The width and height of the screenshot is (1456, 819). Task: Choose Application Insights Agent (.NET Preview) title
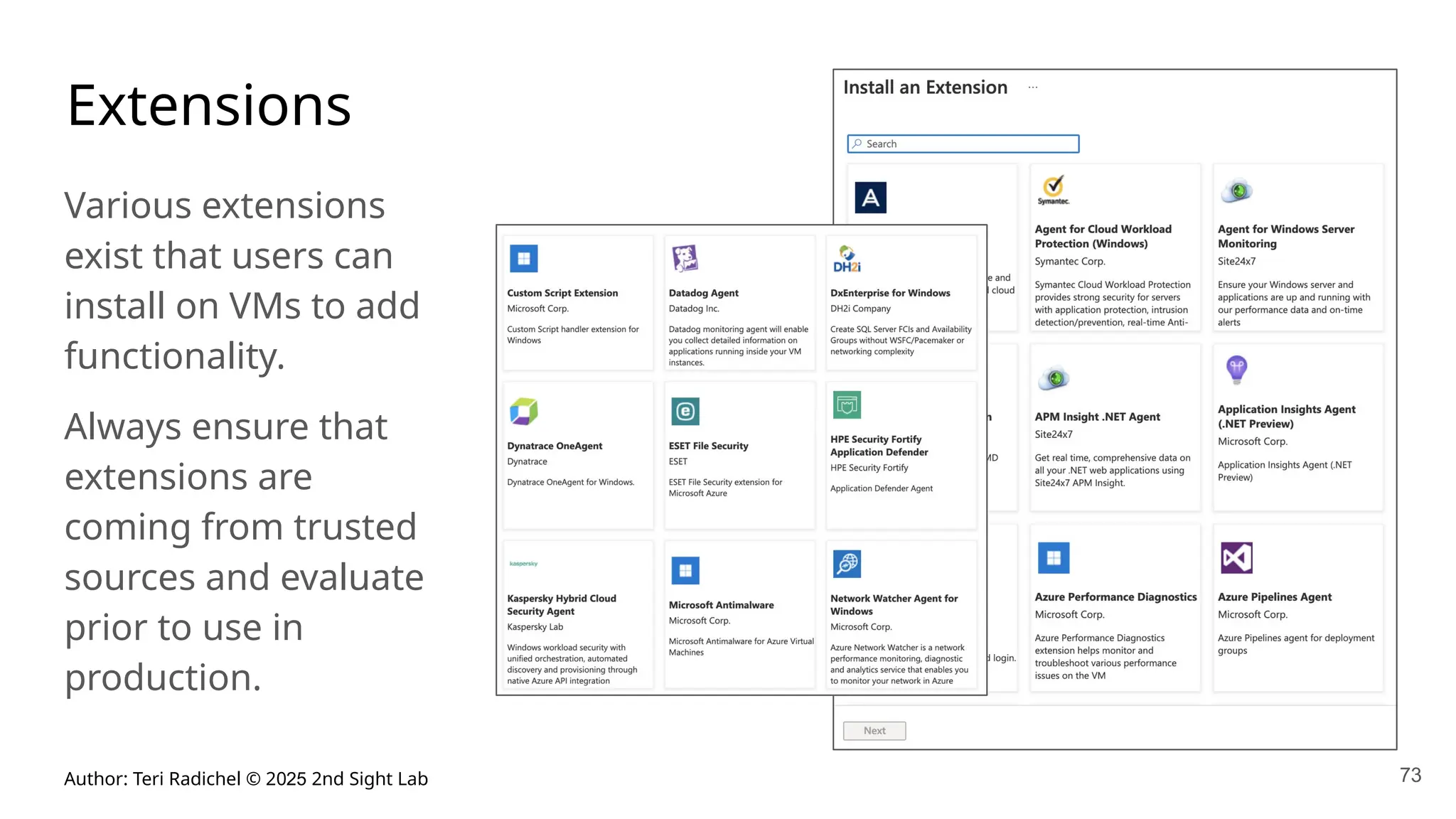(x=1286, y=417)
